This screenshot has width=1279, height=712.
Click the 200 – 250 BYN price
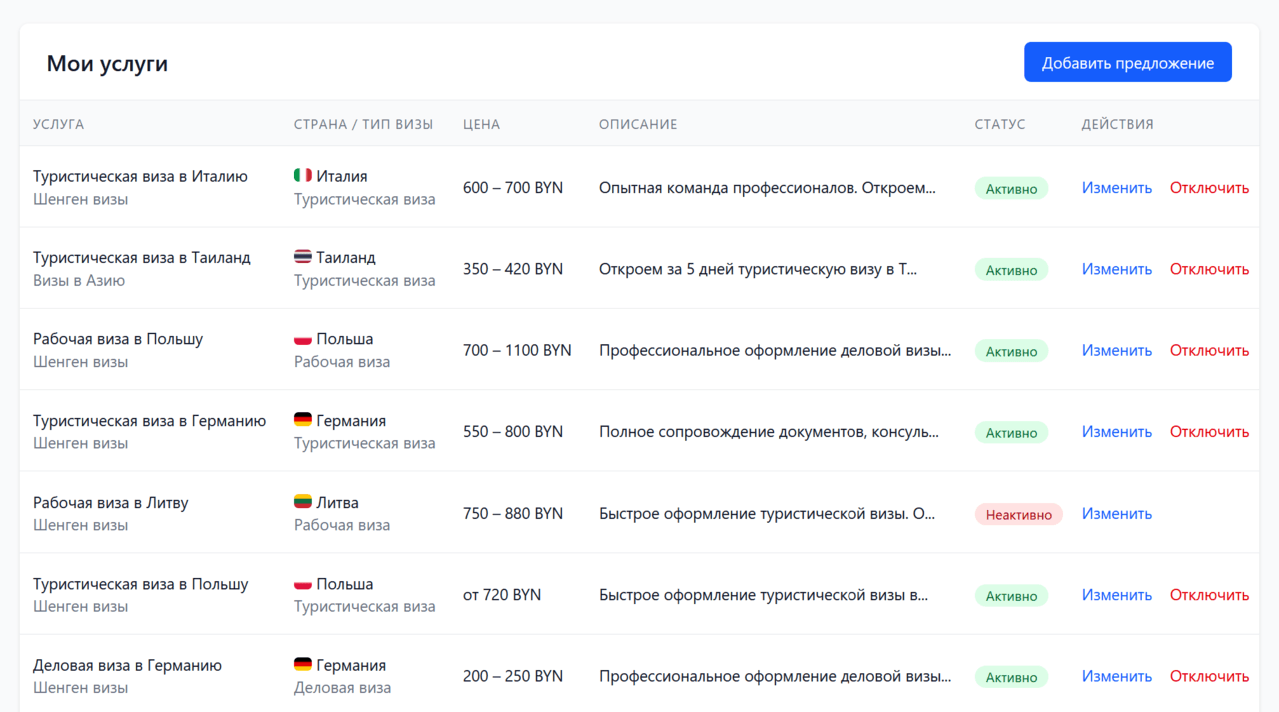point(513,676)
